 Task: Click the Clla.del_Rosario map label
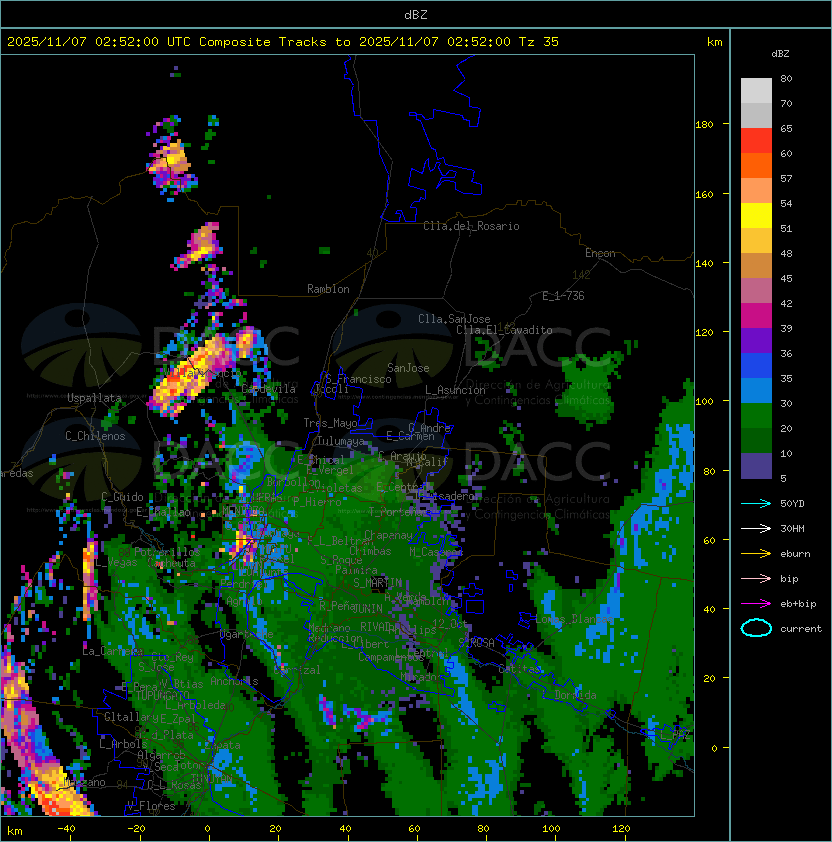(471, 226)
